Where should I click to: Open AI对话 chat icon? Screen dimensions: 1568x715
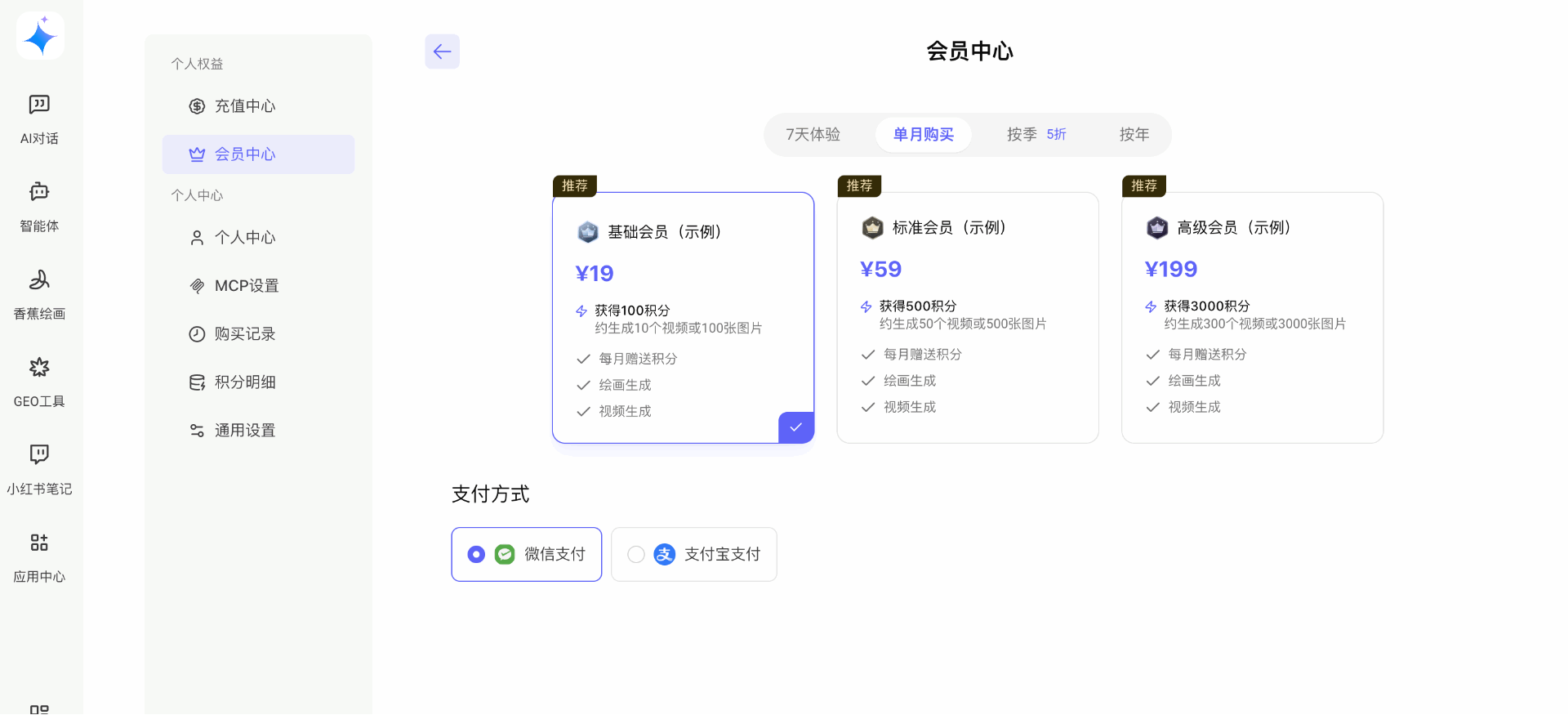39,105
